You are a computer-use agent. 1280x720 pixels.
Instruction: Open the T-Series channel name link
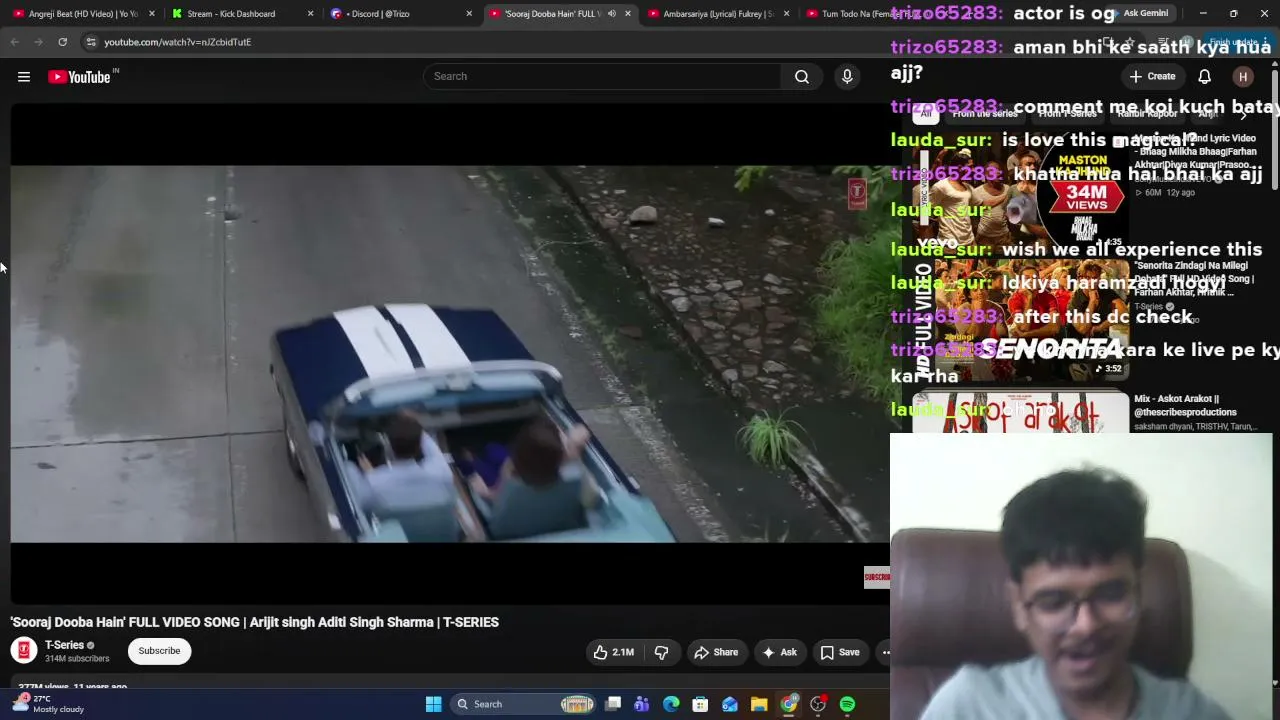[x=64, y=645]
